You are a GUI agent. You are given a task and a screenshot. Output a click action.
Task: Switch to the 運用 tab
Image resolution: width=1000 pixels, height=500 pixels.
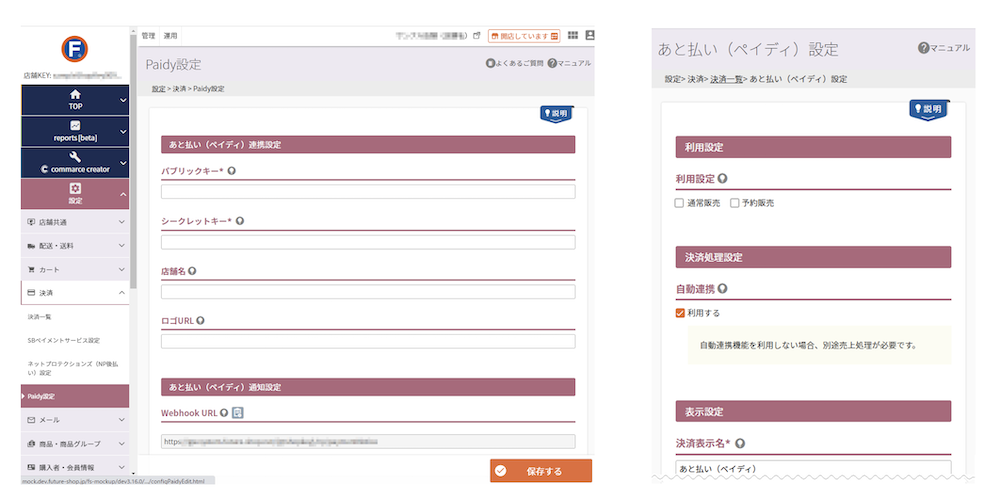[x=170, y=36]
